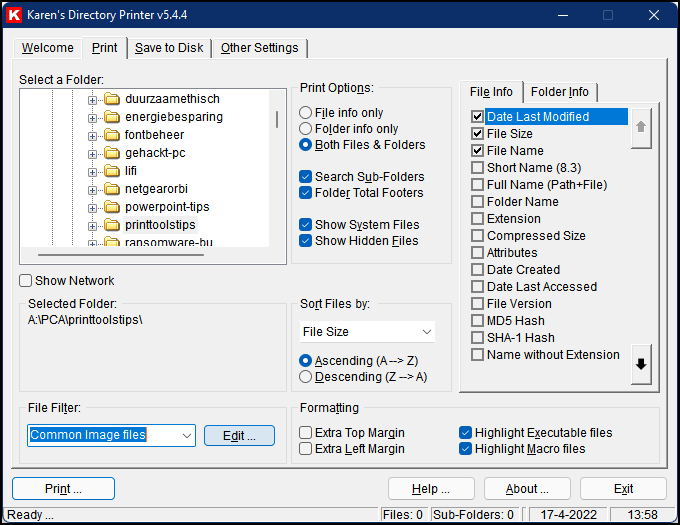Select Folder info only radio button
680x525 pixels.
coord(305,129)
